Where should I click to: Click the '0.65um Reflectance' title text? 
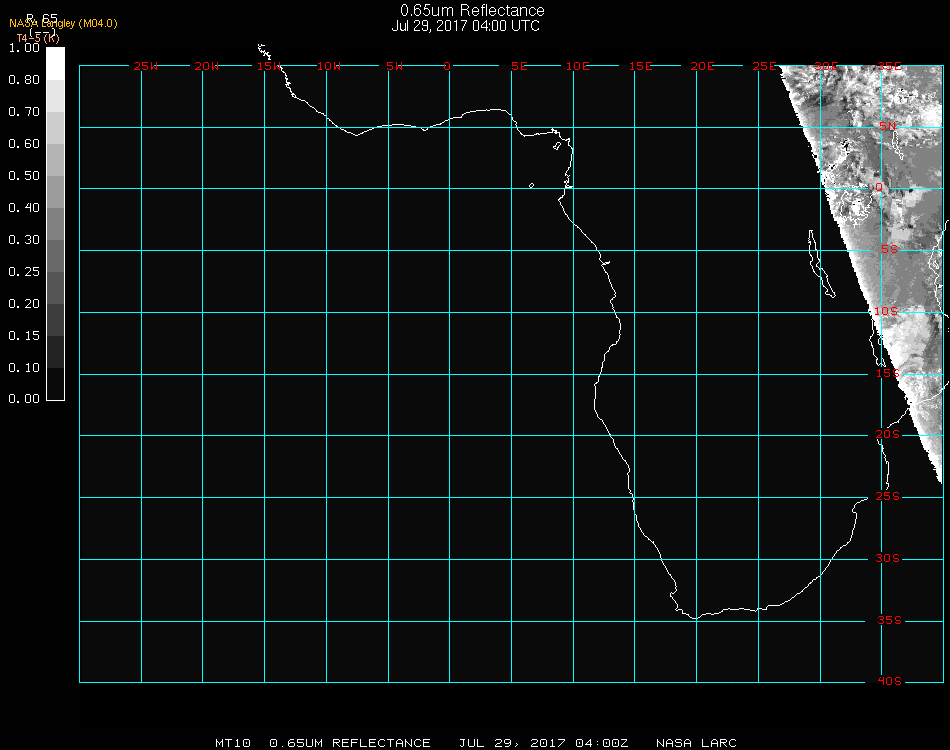tap(472, 10)
